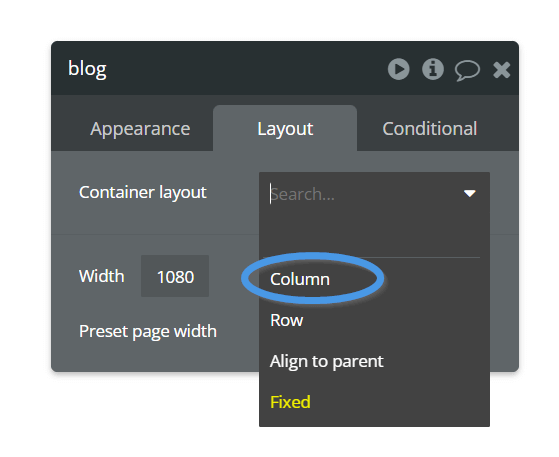Collapse the container layout dropdown arrow
The image size is (559, 457).
(x=470, y=193)
